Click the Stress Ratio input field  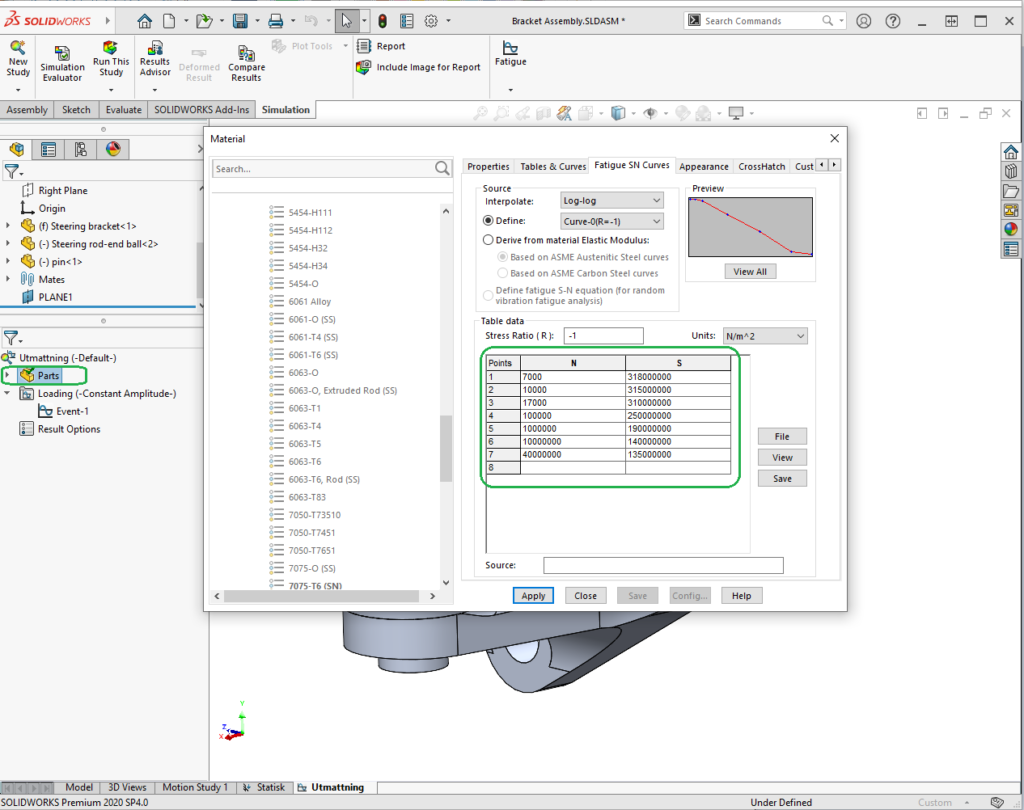coord(603,336)
